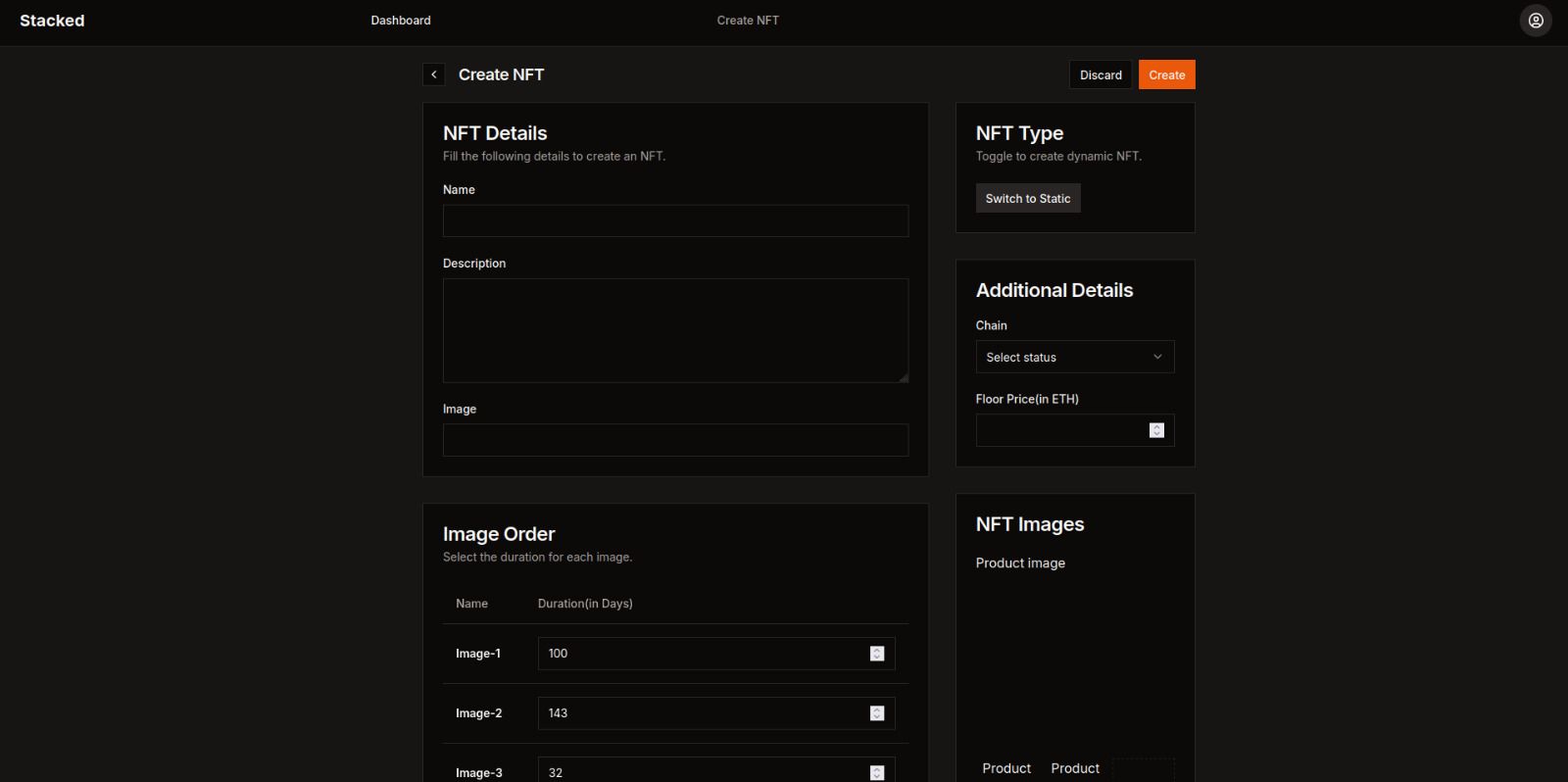Click the Duration(in Days) column header
Image resolution: width=1568 pixels, height=782 pixels.
(x=585, y=604)
